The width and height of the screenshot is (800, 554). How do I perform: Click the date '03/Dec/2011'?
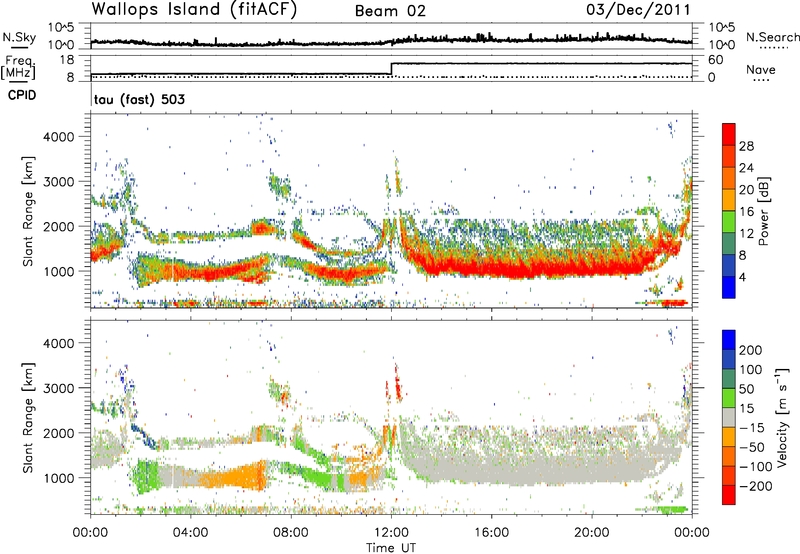(x=638, y=10)
